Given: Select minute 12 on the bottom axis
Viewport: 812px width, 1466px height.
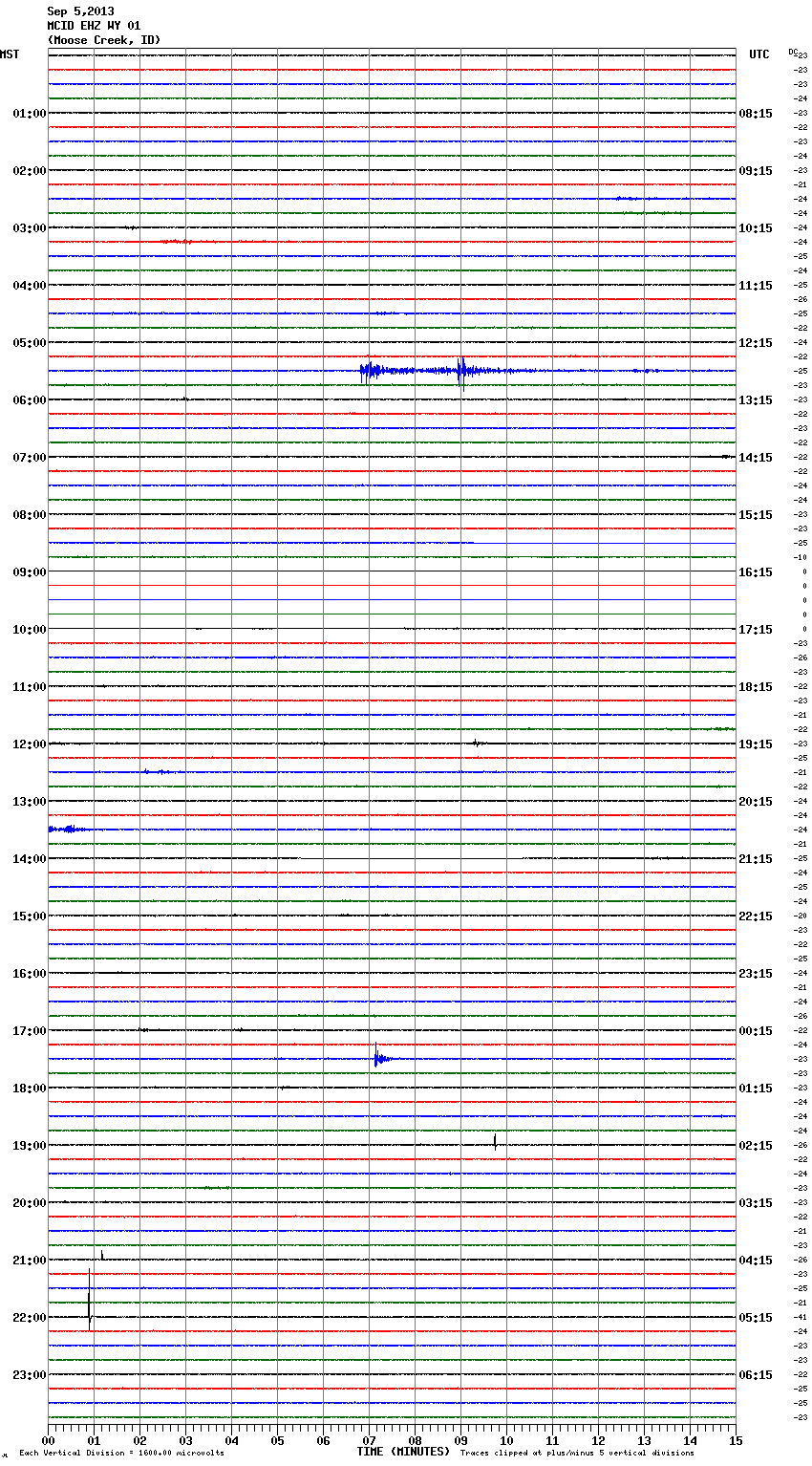Looking at the screenshot, I should [598, 1440].
